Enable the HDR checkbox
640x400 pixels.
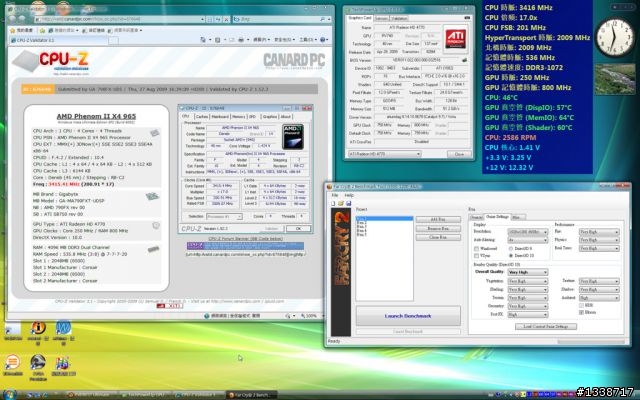[x=581, y=305]
